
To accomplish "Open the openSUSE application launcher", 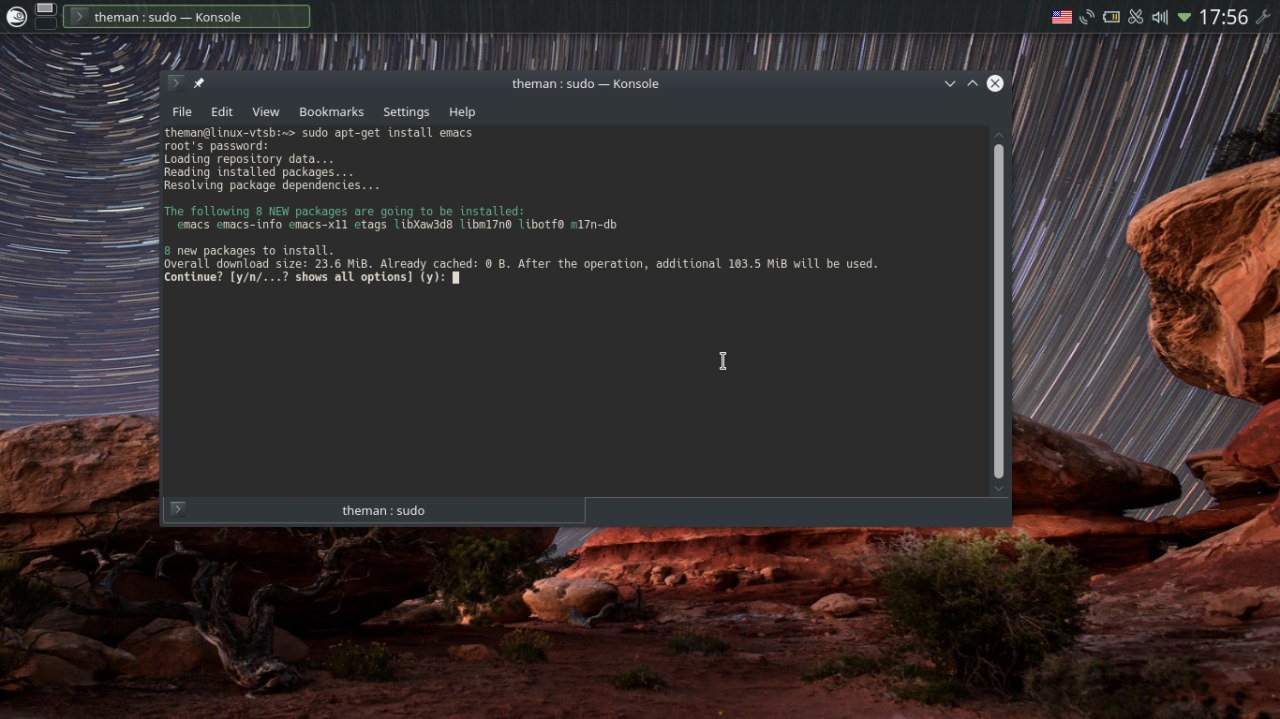I will click(x=16, y=16).
